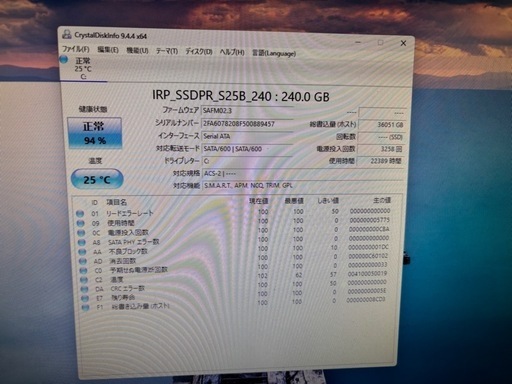Screen dimensions: 512x384
Task: Click the 現在値 column header
Action: click(x=259, y=201)
